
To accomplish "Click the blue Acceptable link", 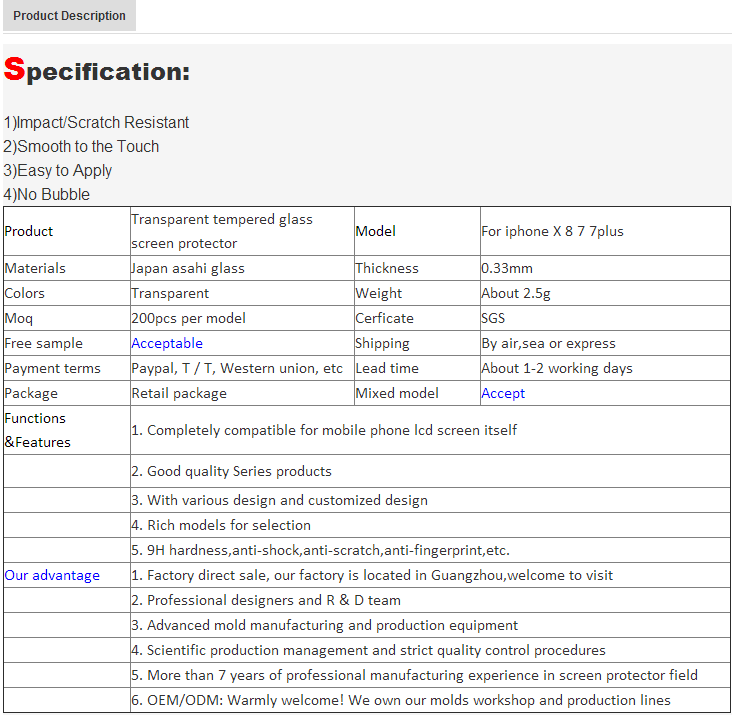I will click(x=167, y=343).
